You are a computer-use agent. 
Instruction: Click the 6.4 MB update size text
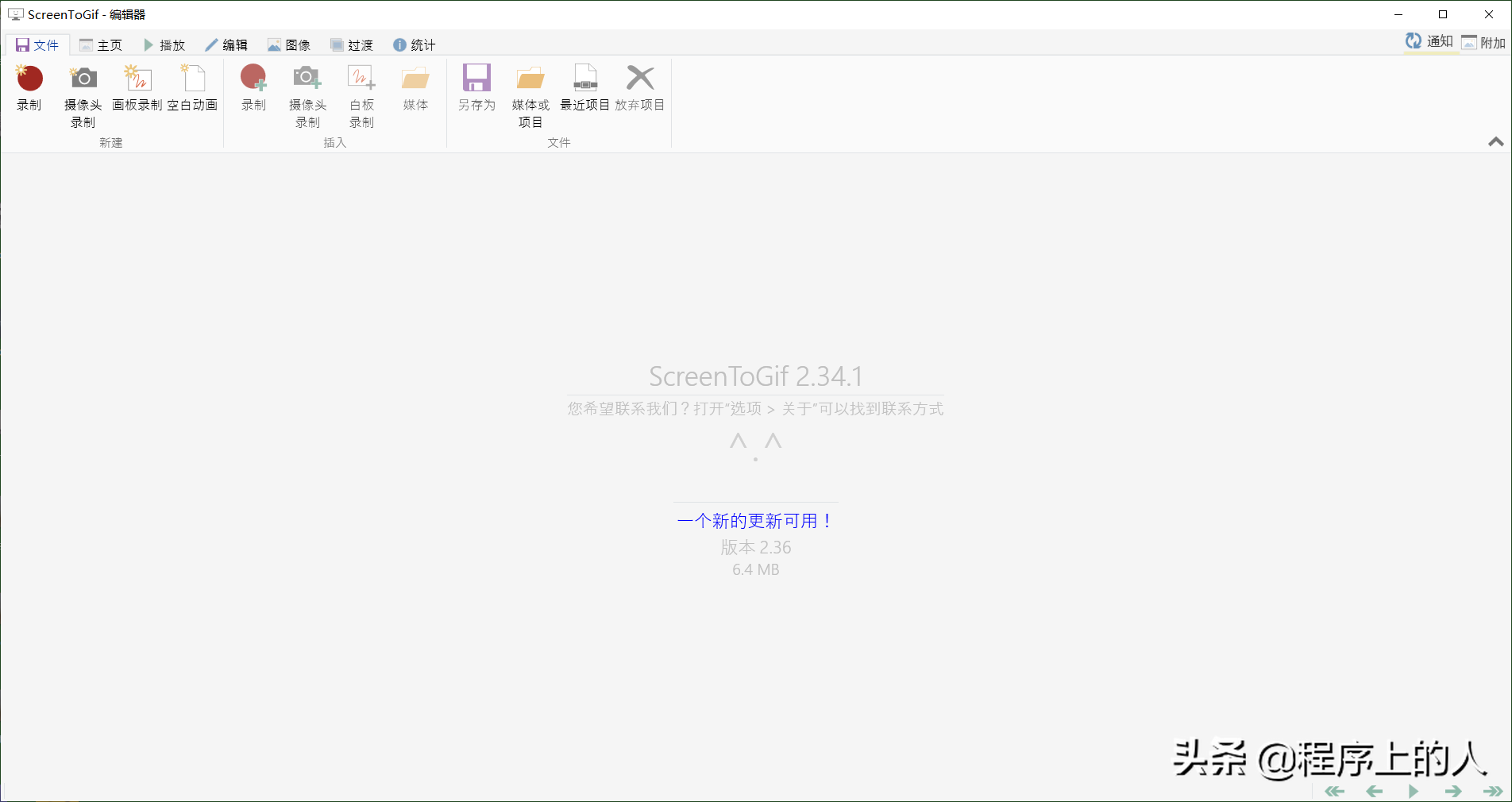point(756,569)
